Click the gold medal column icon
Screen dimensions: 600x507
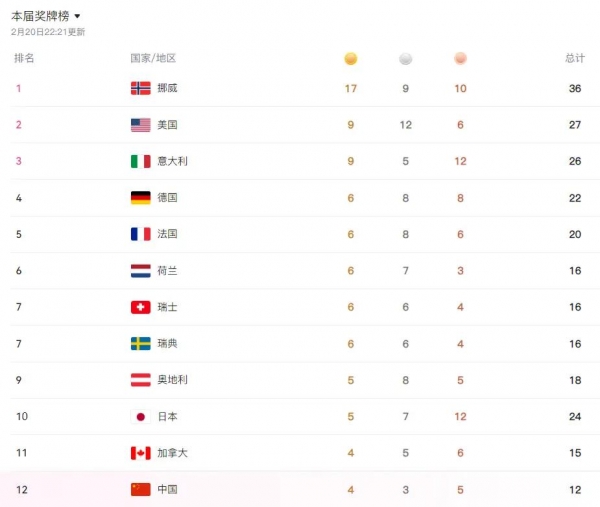point(350,59)
